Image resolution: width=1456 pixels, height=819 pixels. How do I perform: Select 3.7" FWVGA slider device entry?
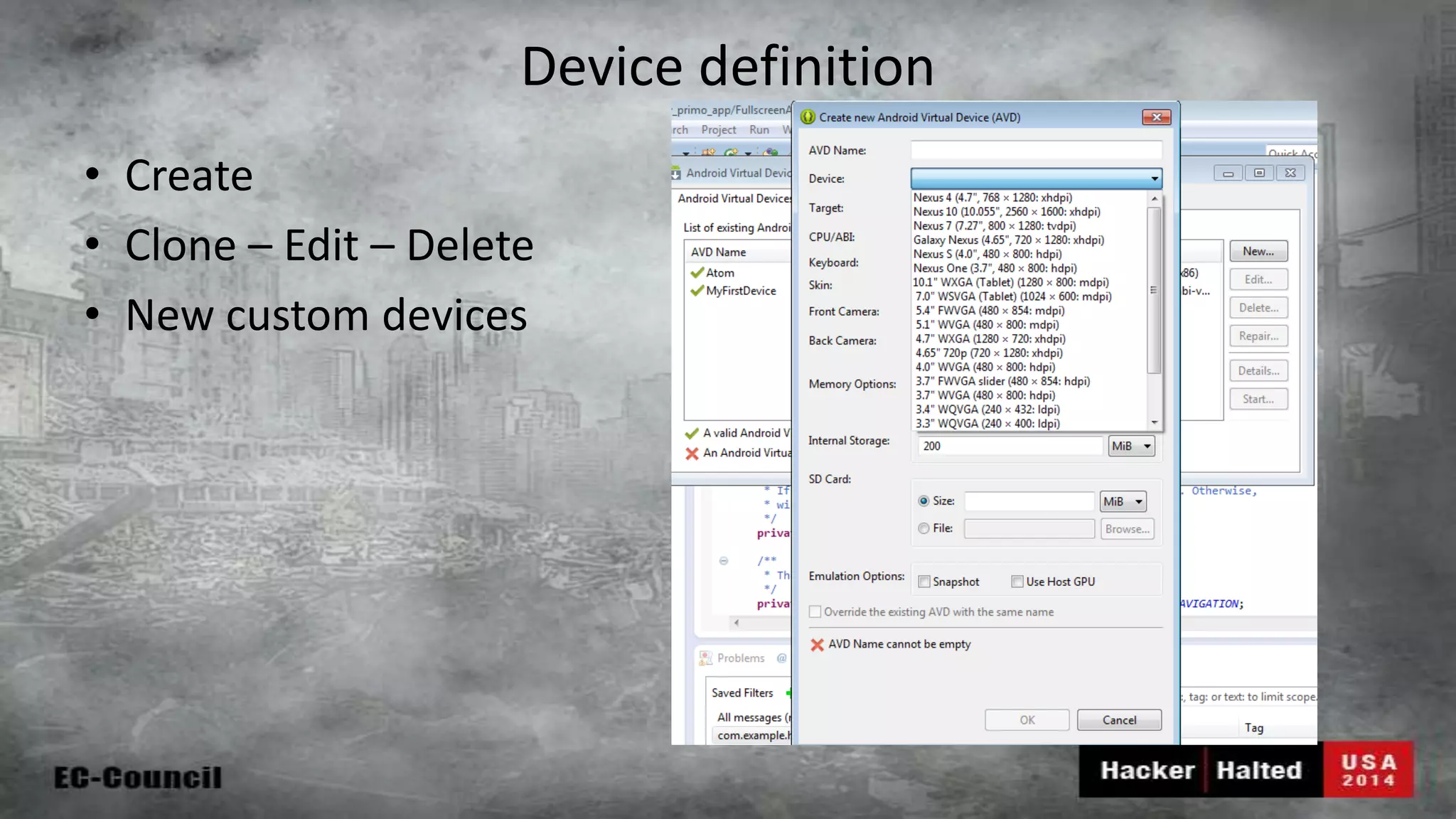[x=1002, y=381]
